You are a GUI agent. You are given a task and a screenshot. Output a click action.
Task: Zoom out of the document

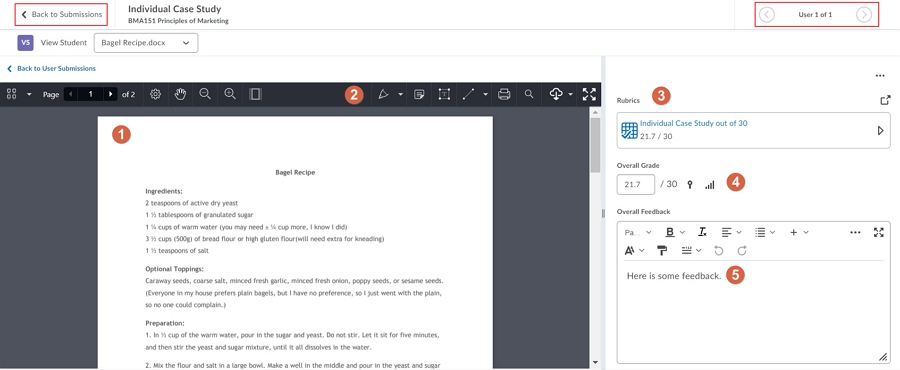tap(205, 94)
